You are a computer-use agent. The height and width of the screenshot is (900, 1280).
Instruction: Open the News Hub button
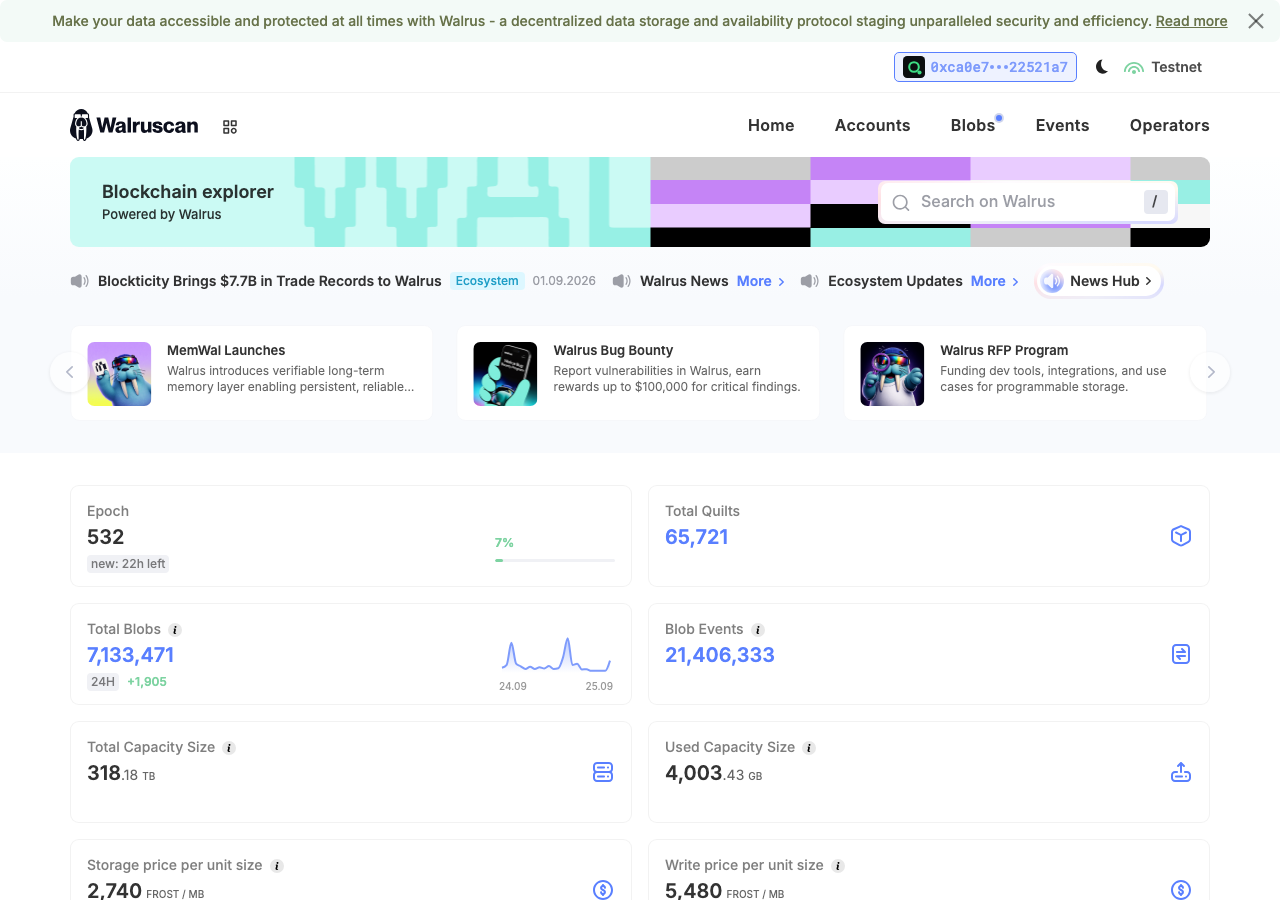point(1099,281)
